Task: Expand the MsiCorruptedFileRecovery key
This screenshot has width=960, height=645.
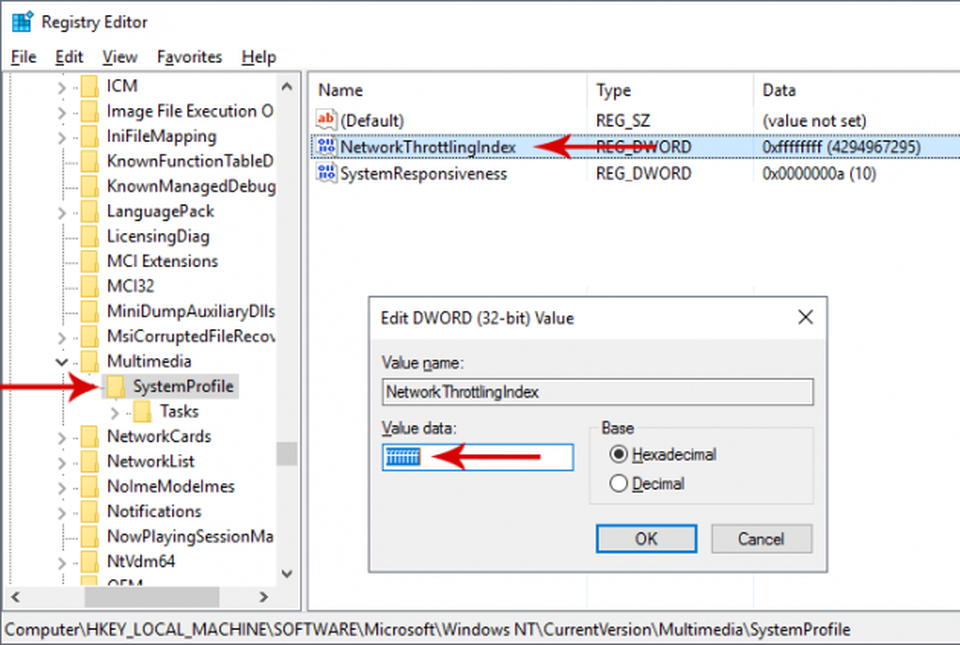Action: (x=61, y=338)
